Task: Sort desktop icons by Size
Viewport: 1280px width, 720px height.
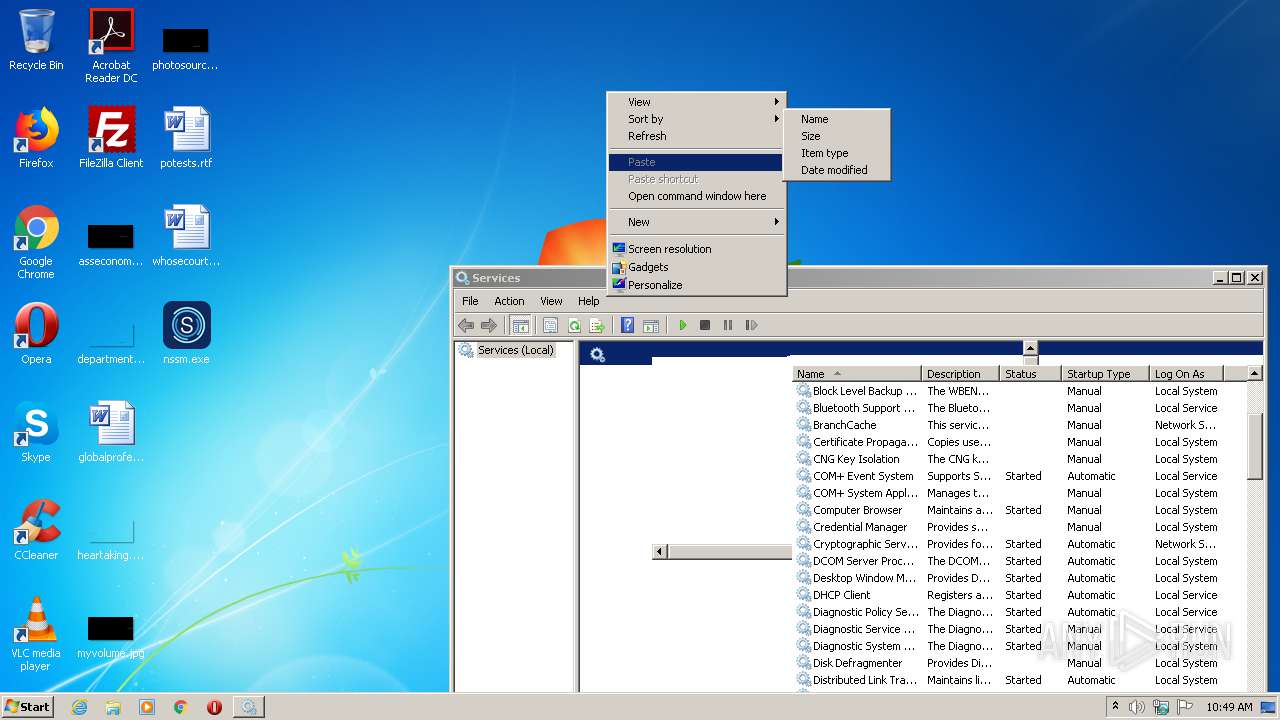Action: (837, 136)
